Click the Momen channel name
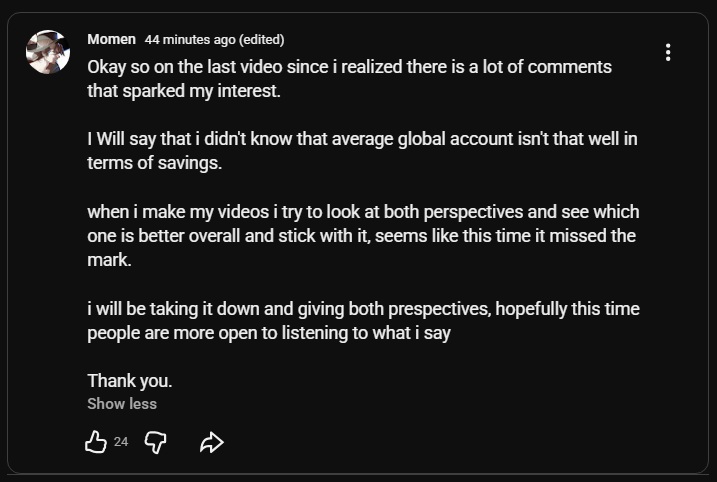Screen dimensions: 717x482 [112, 39]
